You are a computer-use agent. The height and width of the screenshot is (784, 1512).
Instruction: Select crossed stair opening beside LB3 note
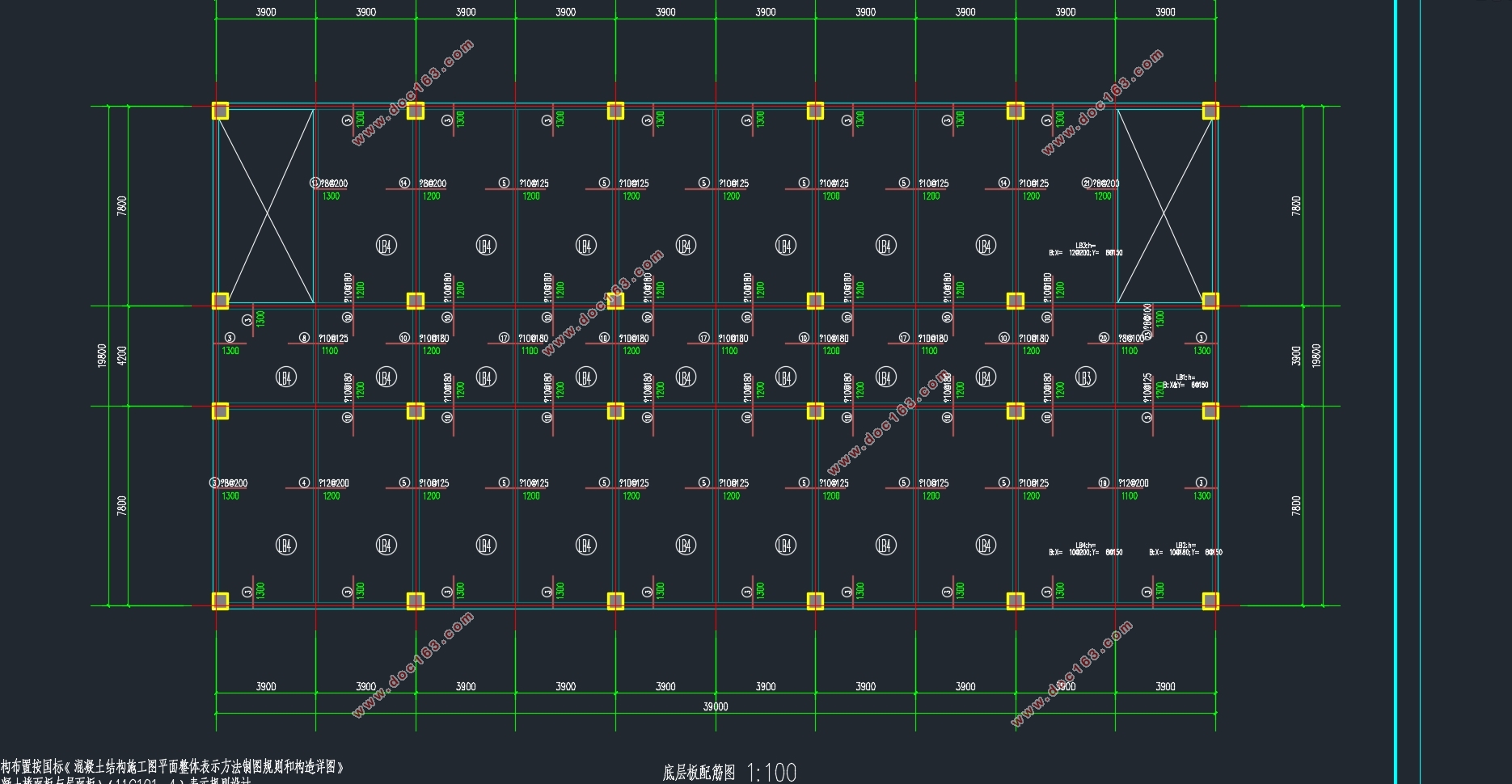pyautogui.click(x=1164, y=206)
